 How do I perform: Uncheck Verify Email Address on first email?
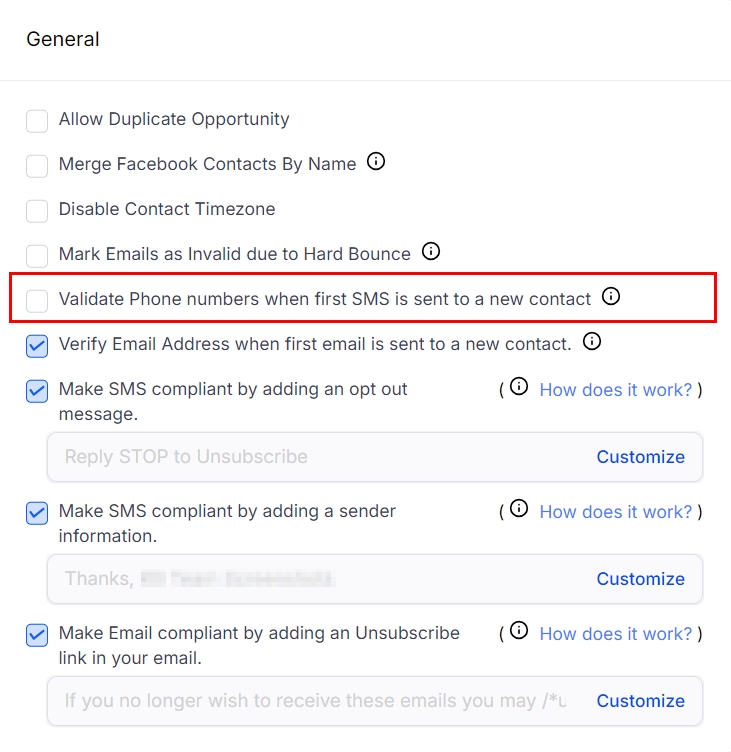(x=37, y=346)
